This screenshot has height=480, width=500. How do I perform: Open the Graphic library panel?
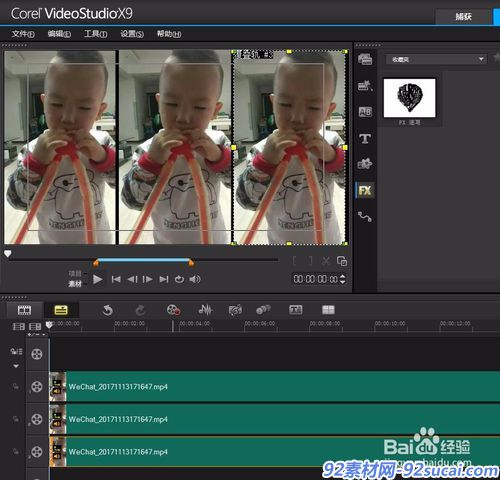365,164
